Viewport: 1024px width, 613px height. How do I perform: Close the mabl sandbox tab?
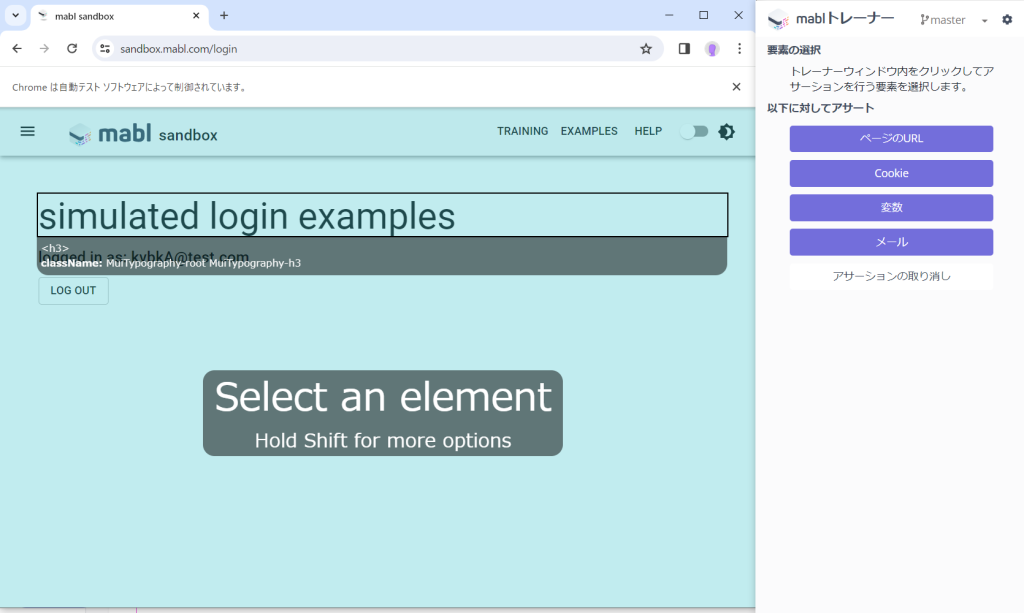[196, 16]
